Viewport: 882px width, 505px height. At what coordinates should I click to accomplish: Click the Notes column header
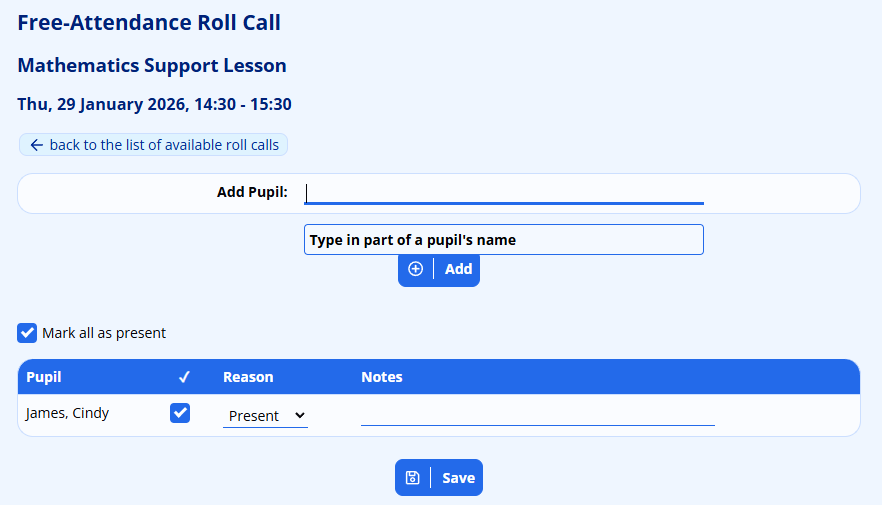[x=382, y=377]
